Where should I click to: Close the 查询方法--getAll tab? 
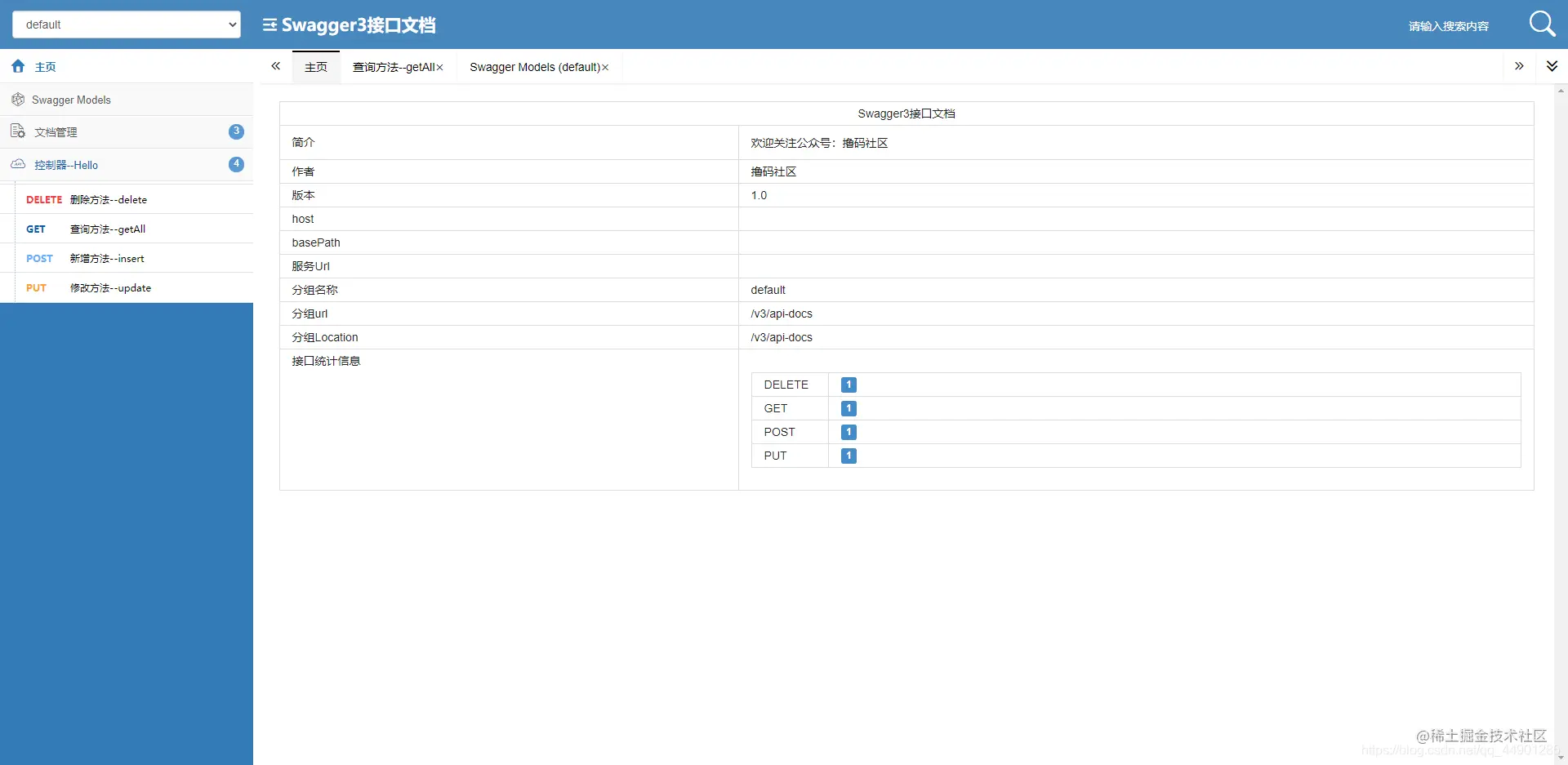[x=439, y=68]
